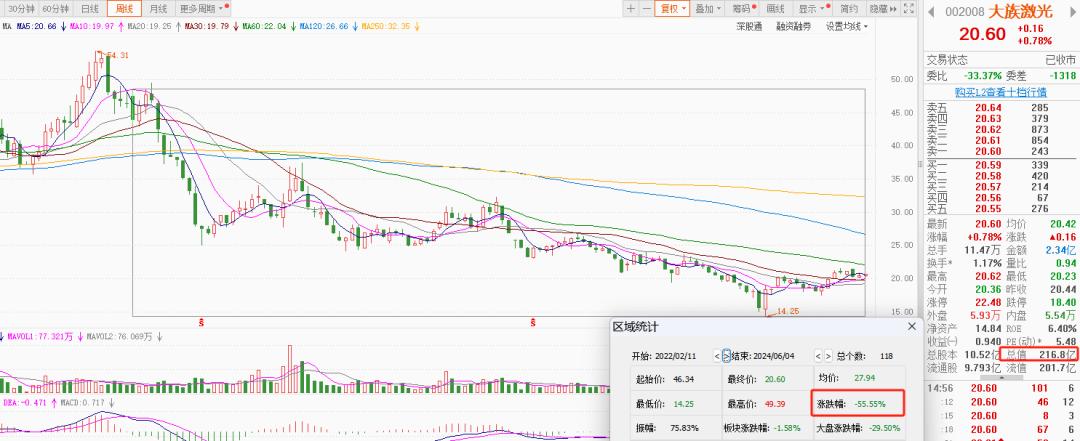The width and height of the screenshot is (1080, 441).
Task: Expand the 设置均线 dropdown
Action: click(848, 26)
